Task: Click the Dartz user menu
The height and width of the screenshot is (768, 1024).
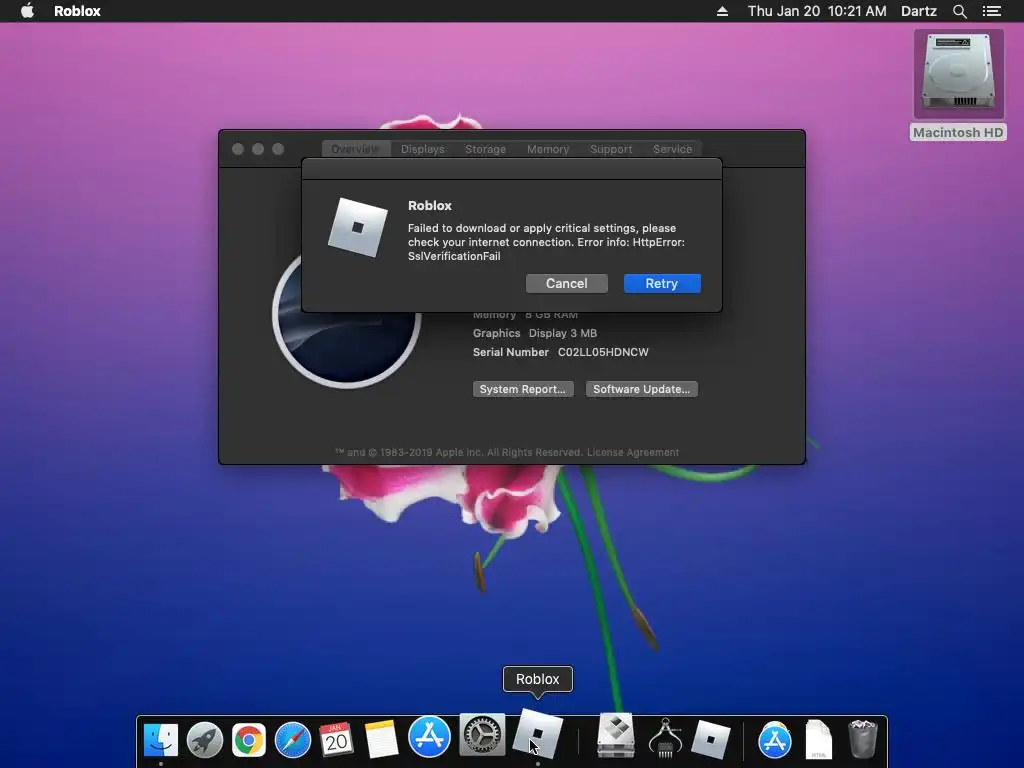Action: tap(918, 11)
